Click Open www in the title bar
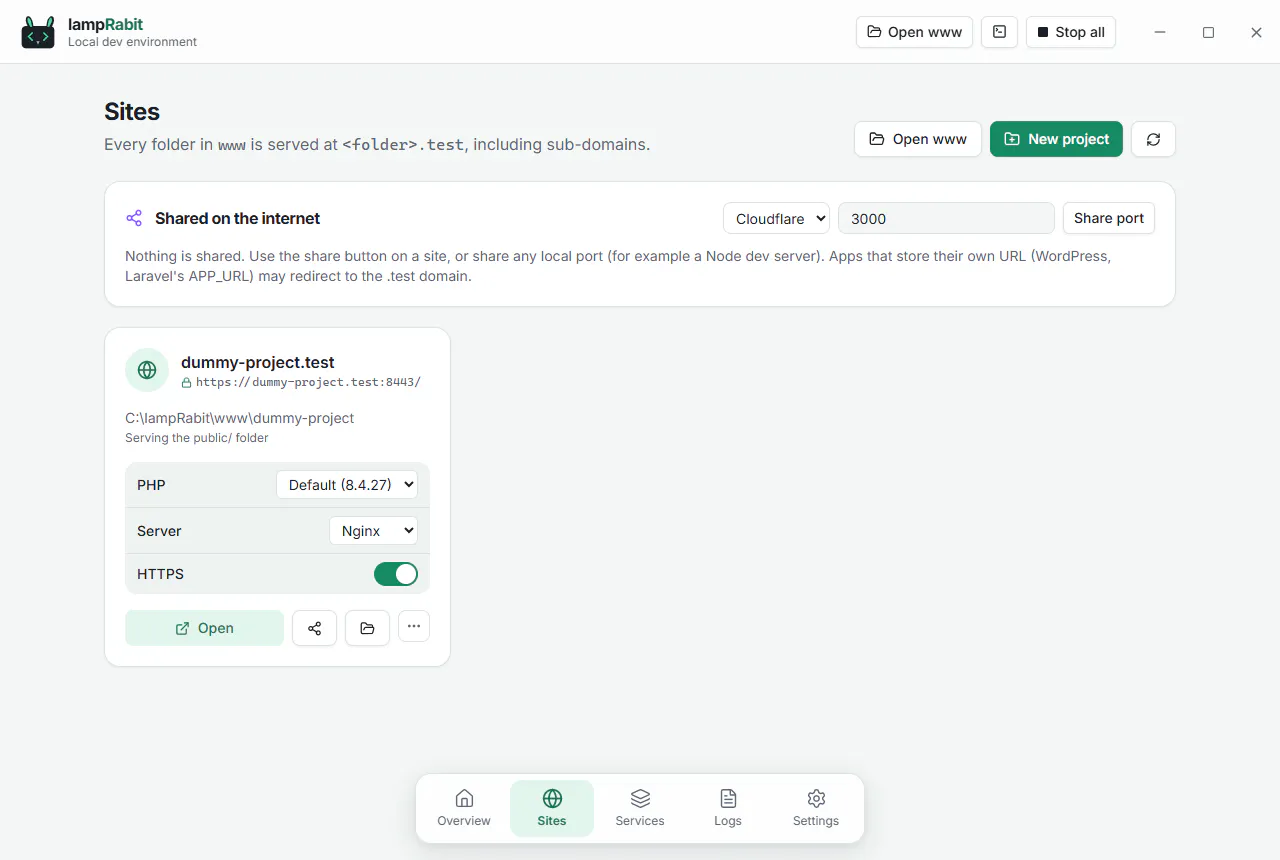1280x860 pixels. [x=914, y=32]
